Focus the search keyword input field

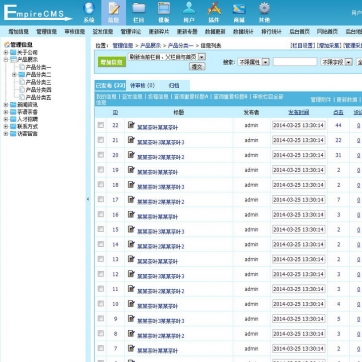[x=295, y=62]
